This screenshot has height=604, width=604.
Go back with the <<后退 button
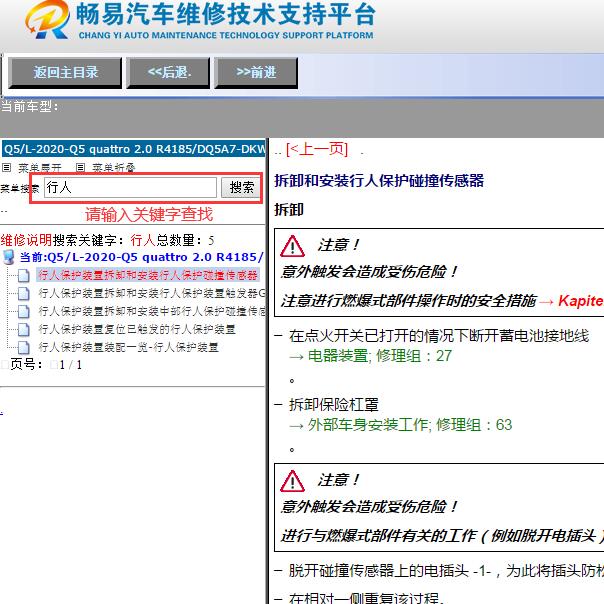tap(168, 72)
